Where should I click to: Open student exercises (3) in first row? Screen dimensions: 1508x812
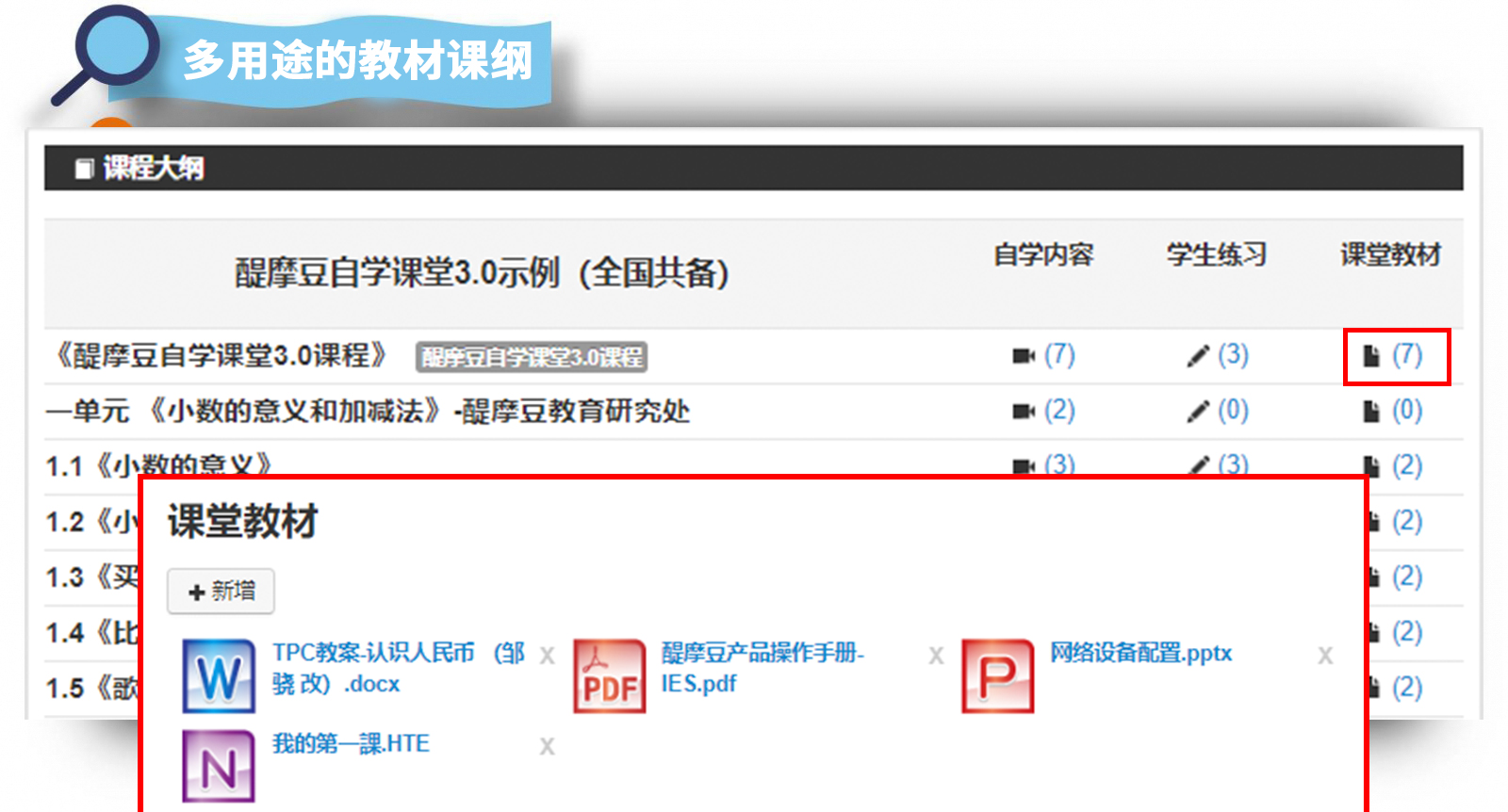(x=1219, y=356)
